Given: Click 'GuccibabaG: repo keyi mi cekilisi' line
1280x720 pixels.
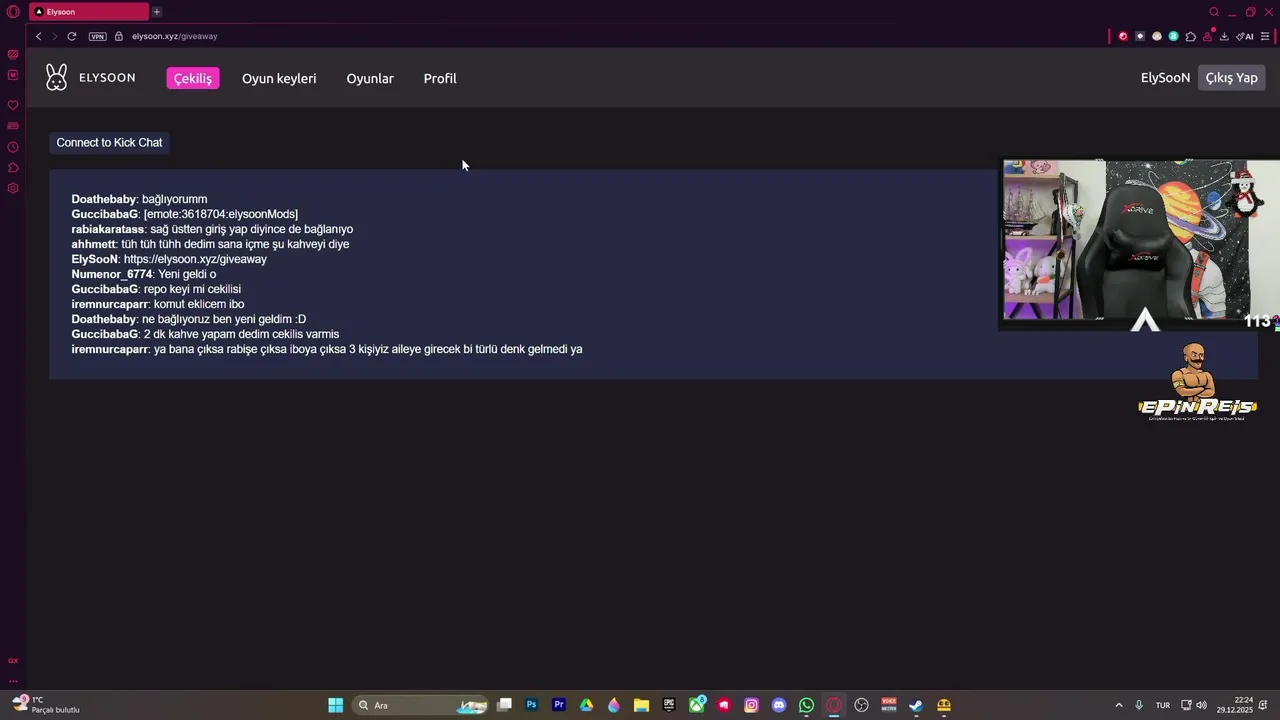Looking at the screenshot, I should [156, 289].
